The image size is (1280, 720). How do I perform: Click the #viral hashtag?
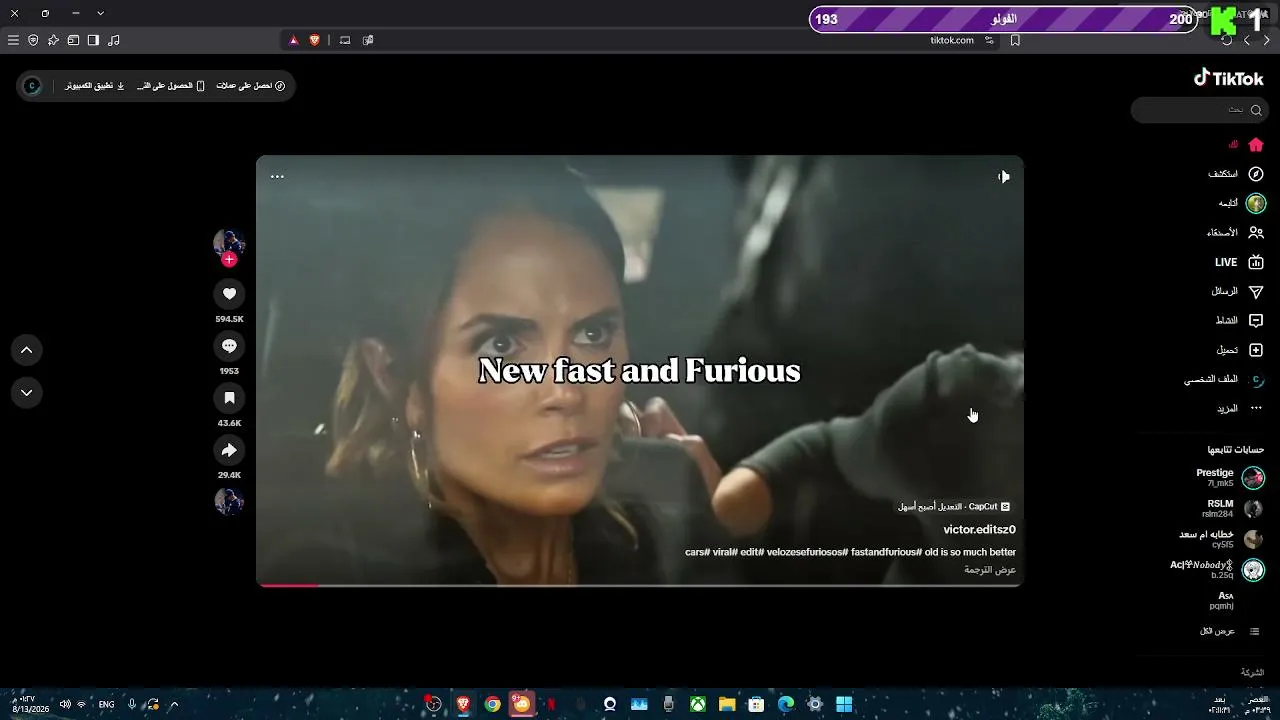pos(725,552)
